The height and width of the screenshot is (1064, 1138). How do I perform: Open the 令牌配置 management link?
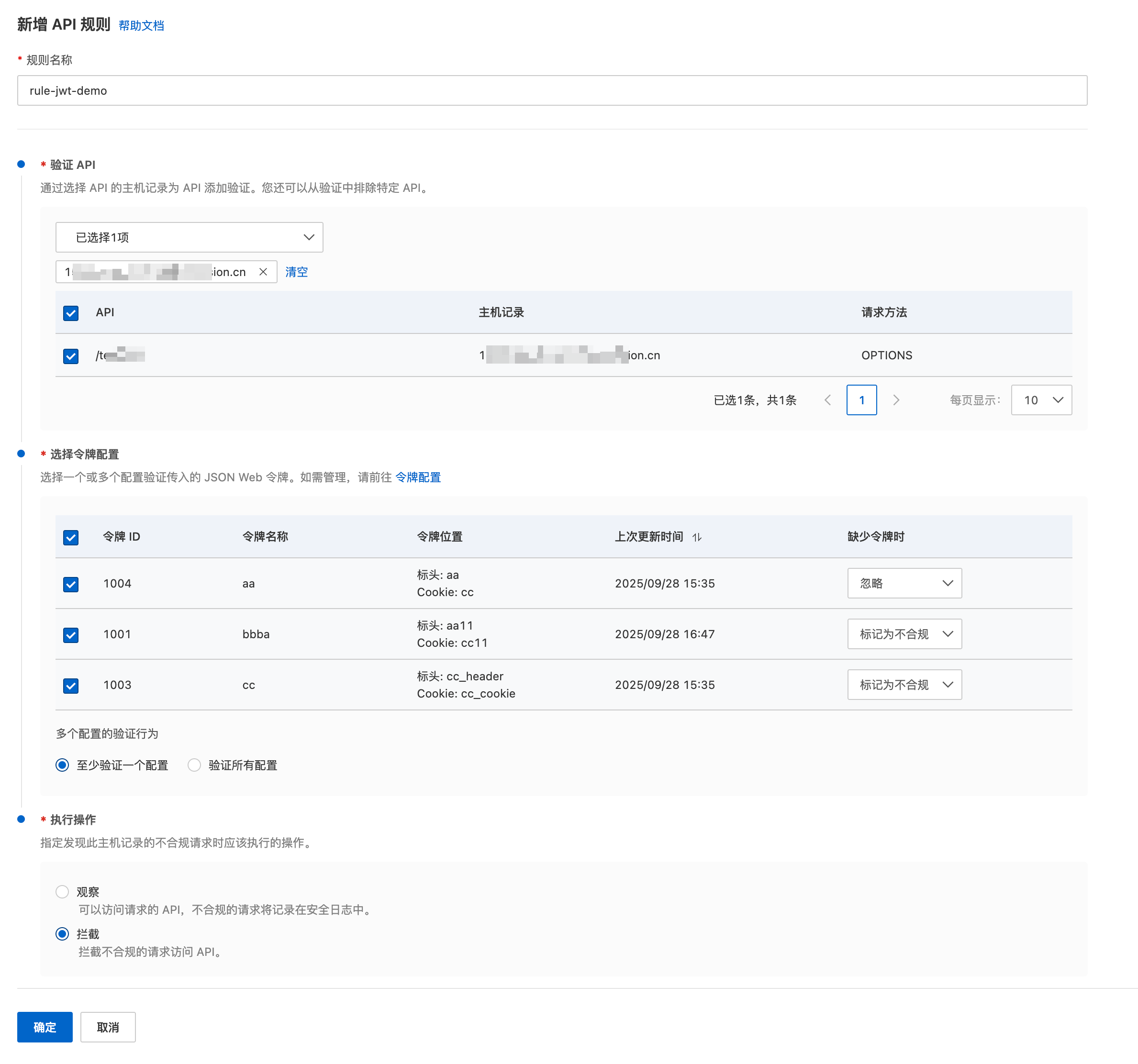418,477
